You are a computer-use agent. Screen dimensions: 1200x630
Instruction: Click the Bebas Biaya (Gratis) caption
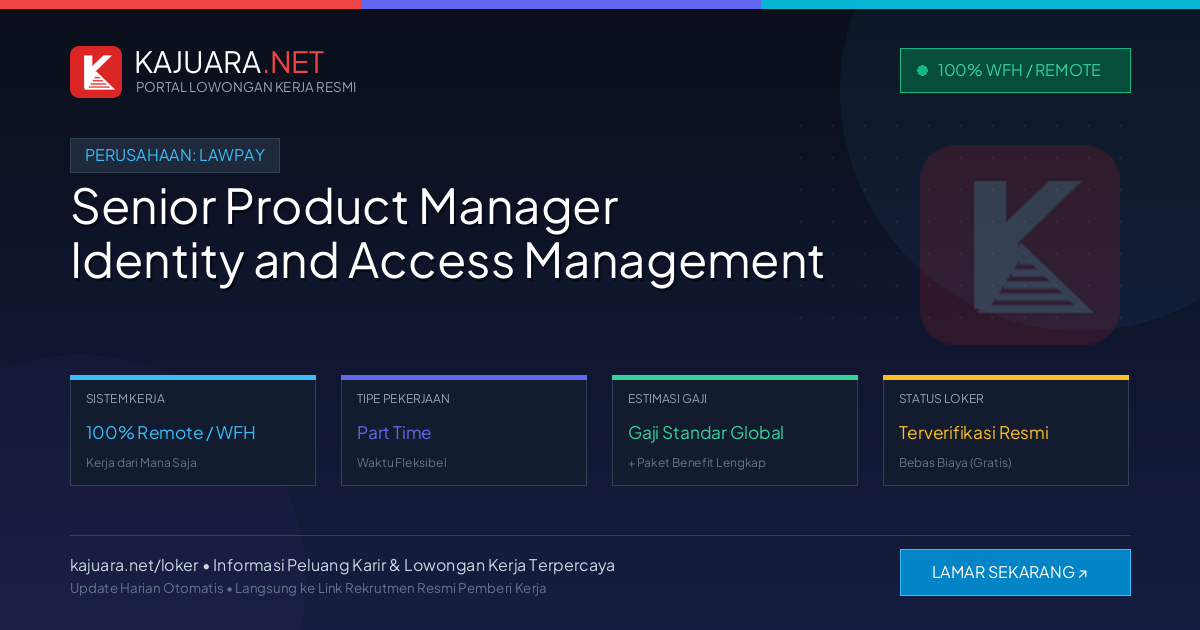pos(955,463)
